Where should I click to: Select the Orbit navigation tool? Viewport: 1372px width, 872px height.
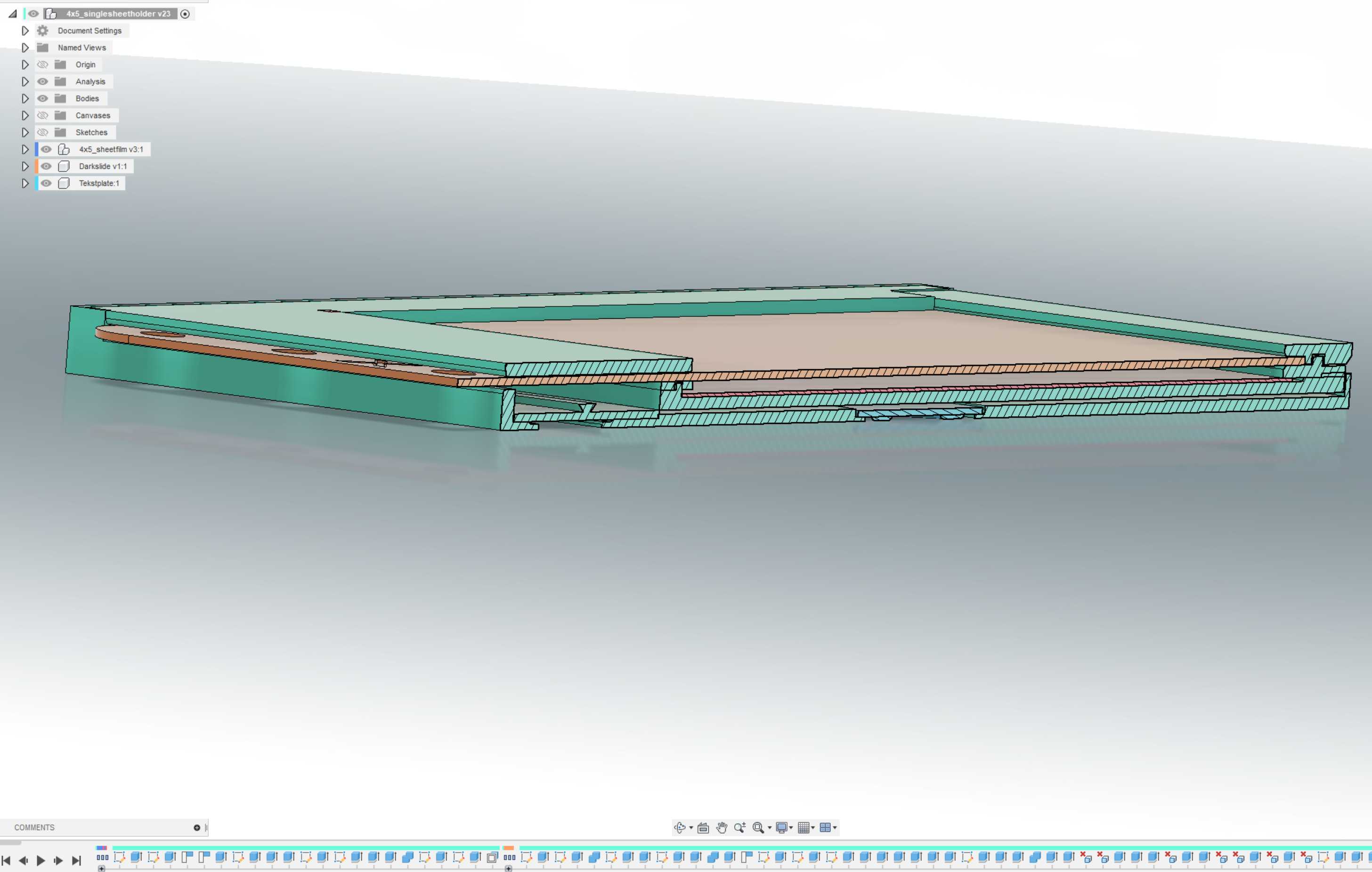pyautogui.click(x=679, y=828)
